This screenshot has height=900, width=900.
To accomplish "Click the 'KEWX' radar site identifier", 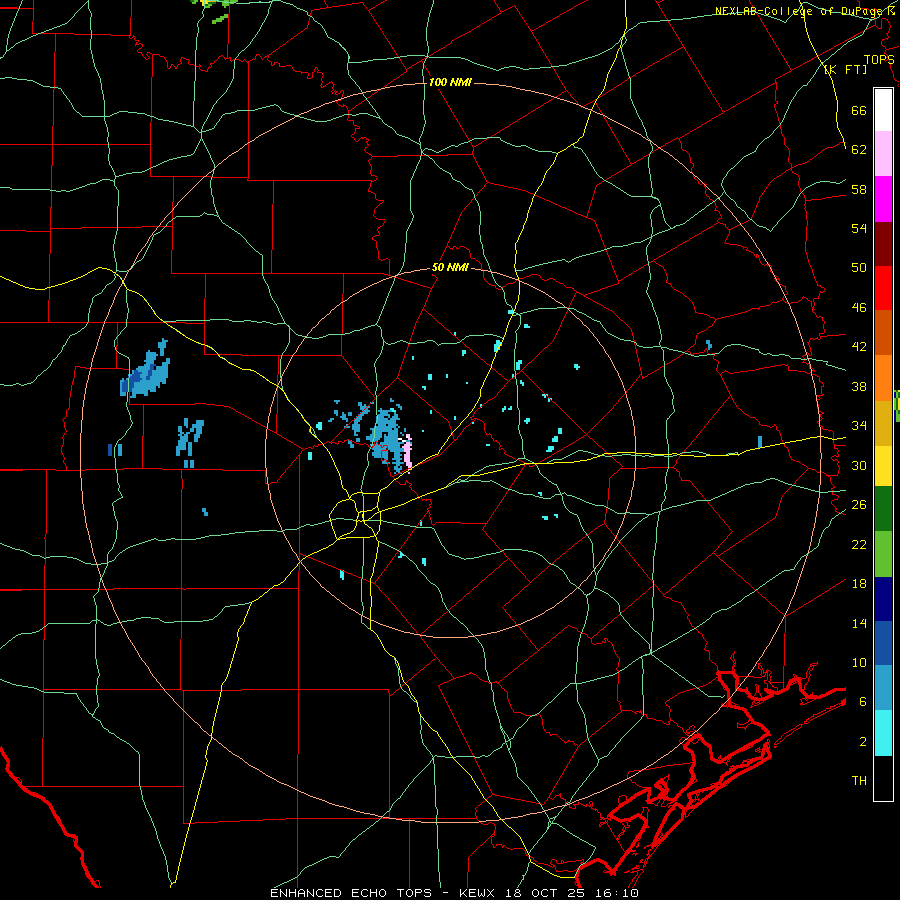I will 476,893.
